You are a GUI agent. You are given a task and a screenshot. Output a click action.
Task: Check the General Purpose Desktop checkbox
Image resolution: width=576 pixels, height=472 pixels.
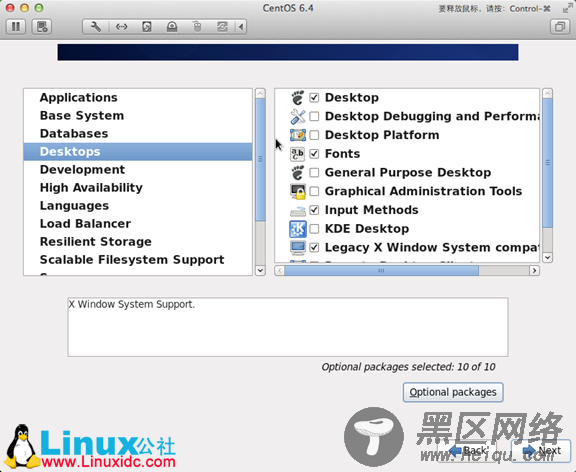pos(314,173)
